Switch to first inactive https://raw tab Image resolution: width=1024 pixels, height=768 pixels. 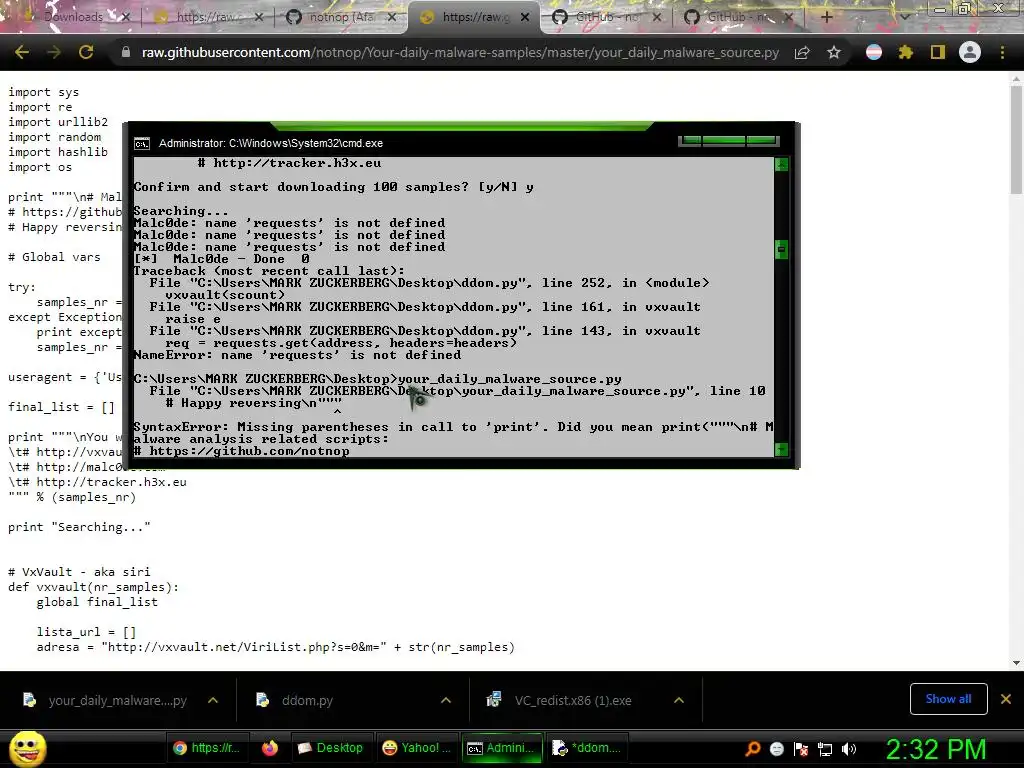click(x=208, y=17)
